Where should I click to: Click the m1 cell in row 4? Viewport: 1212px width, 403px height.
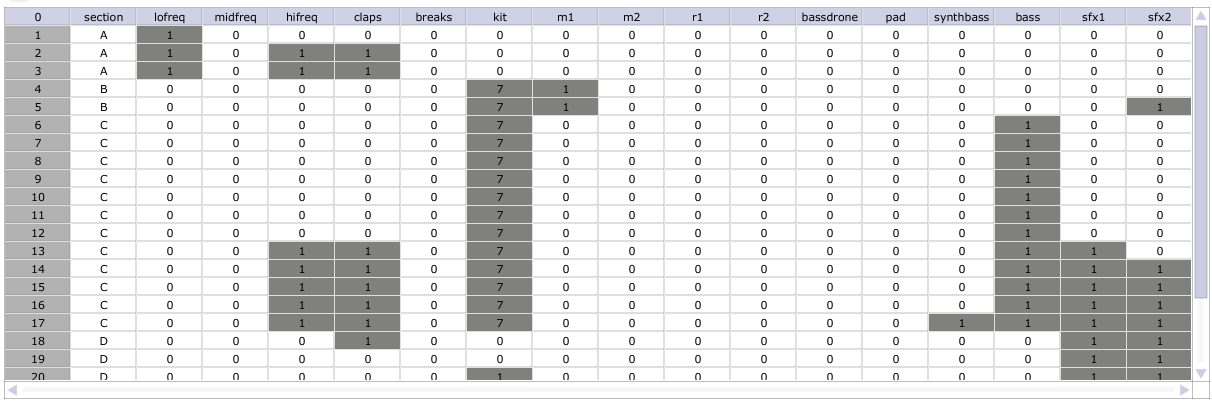(x=566, y=88)
